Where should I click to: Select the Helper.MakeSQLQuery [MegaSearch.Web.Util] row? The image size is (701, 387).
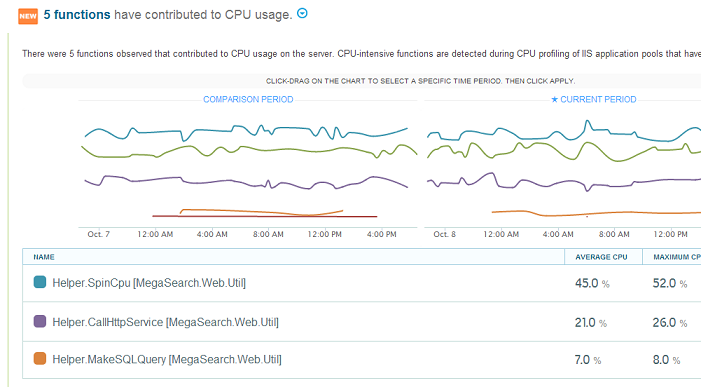point(362,360)
